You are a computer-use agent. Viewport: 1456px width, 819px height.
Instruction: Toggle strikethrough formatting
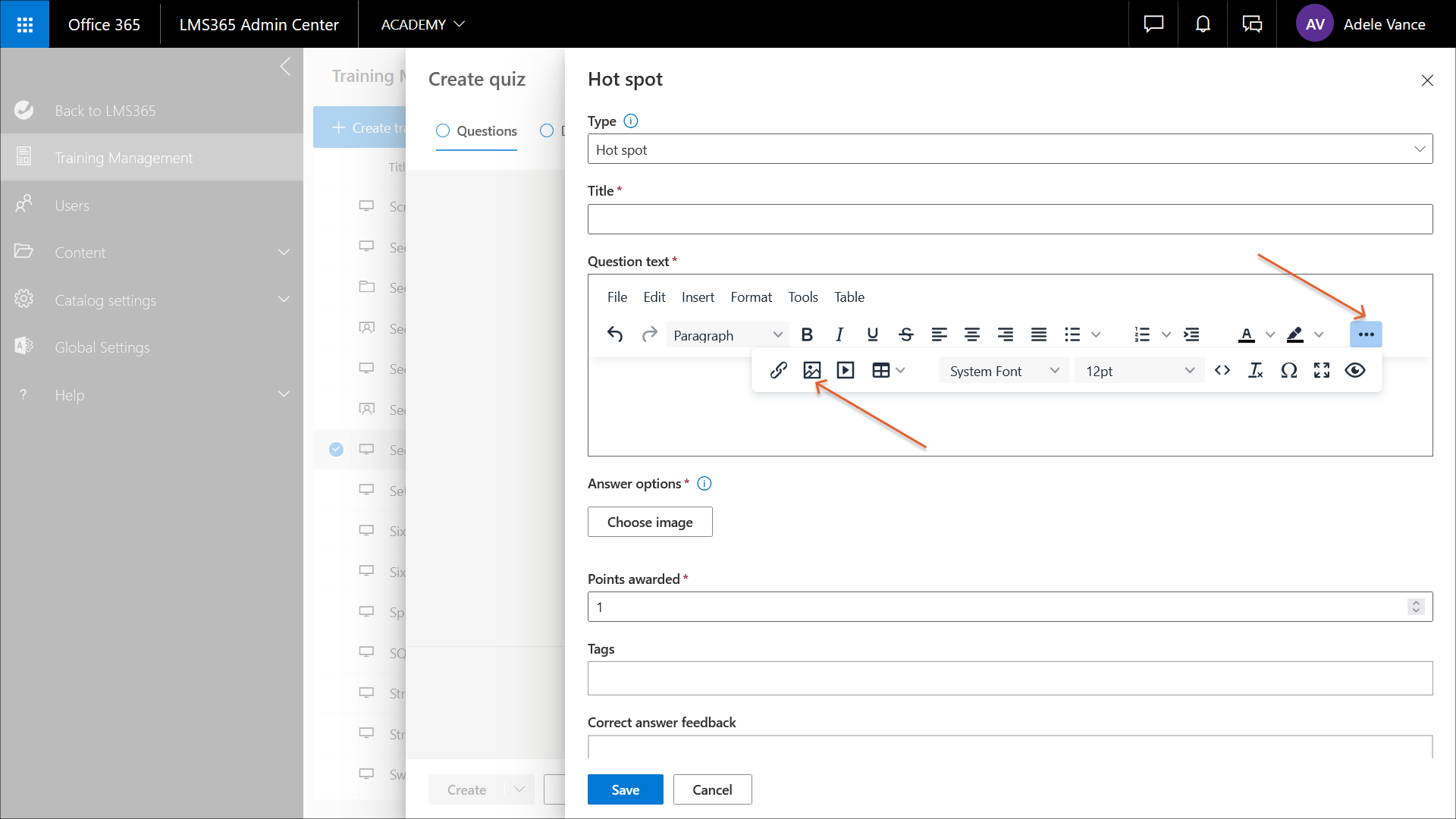[905, 334]
